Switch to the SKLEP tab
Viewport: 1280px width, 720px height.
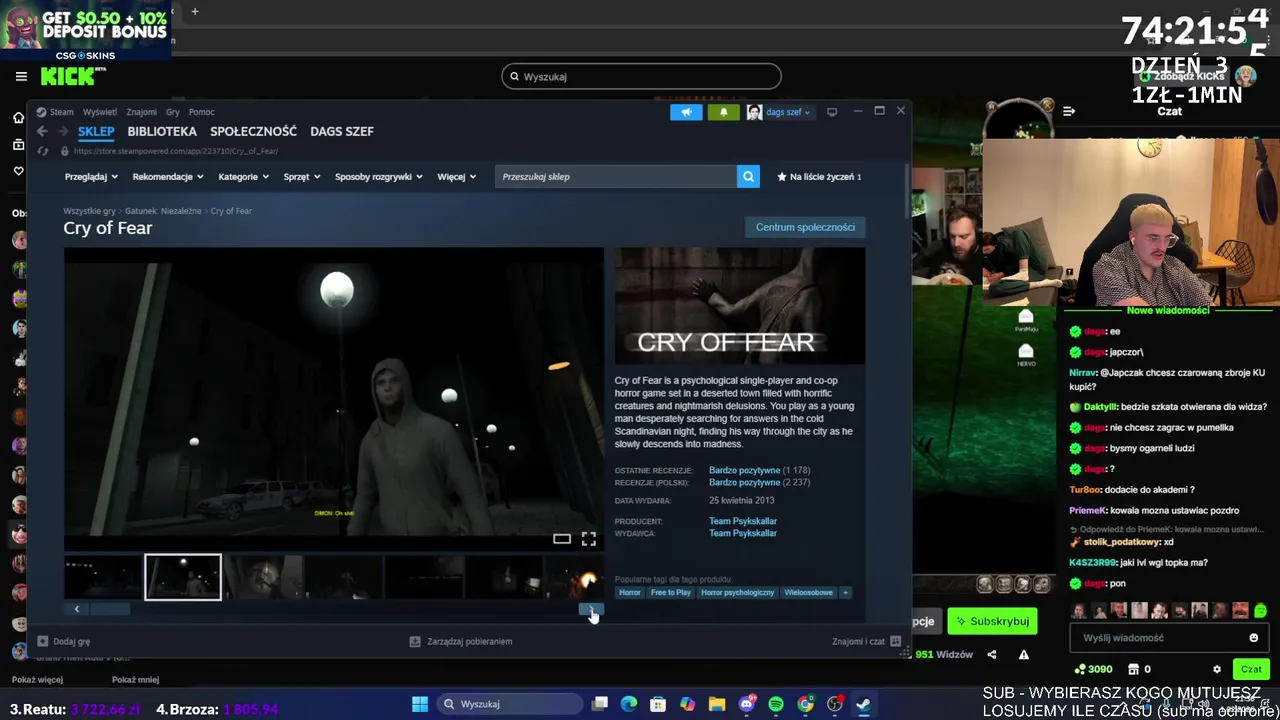(96, 131)
